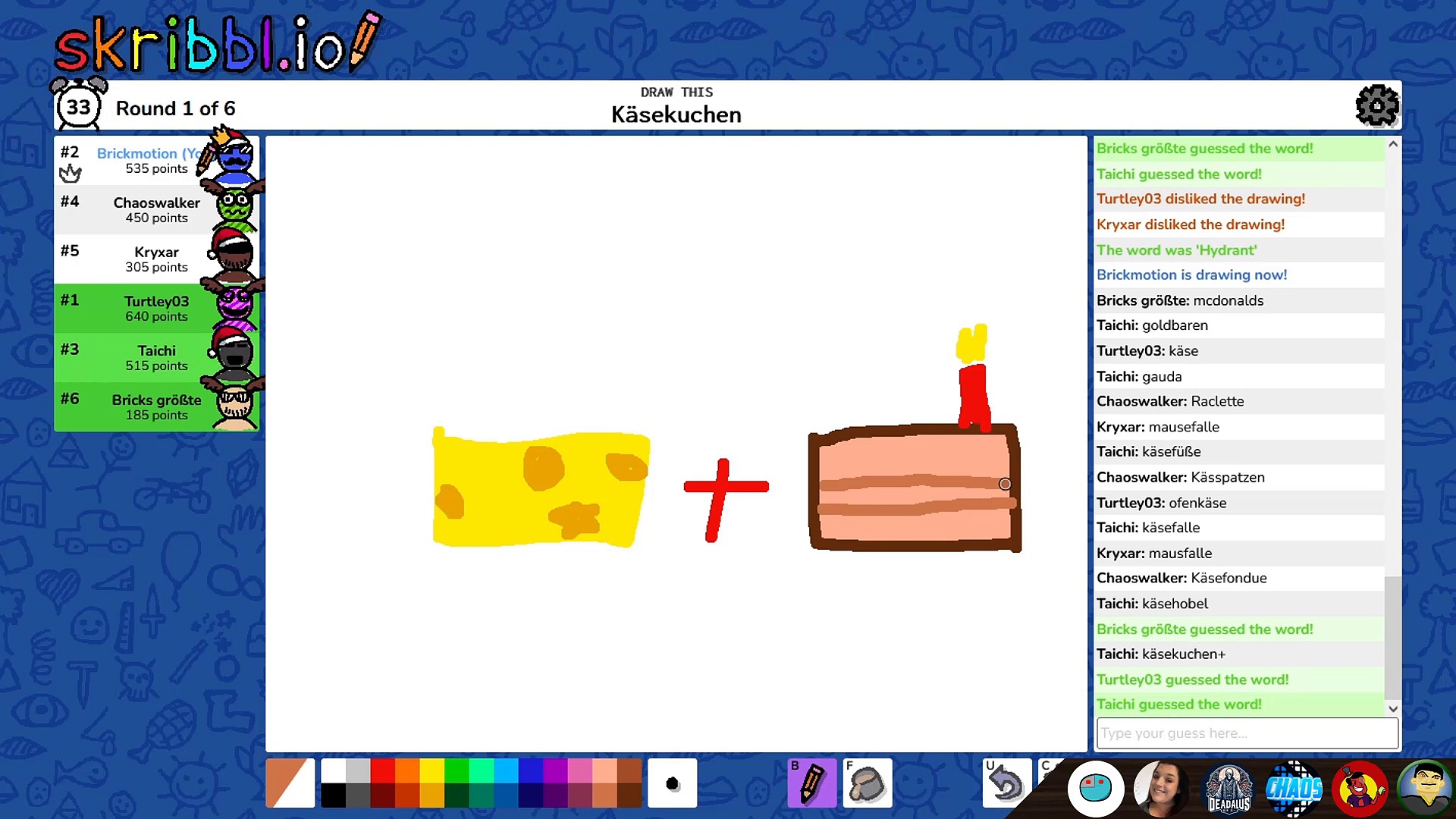
Task: Select player Turtley03 in the list
Action: (x=156, y=308)
